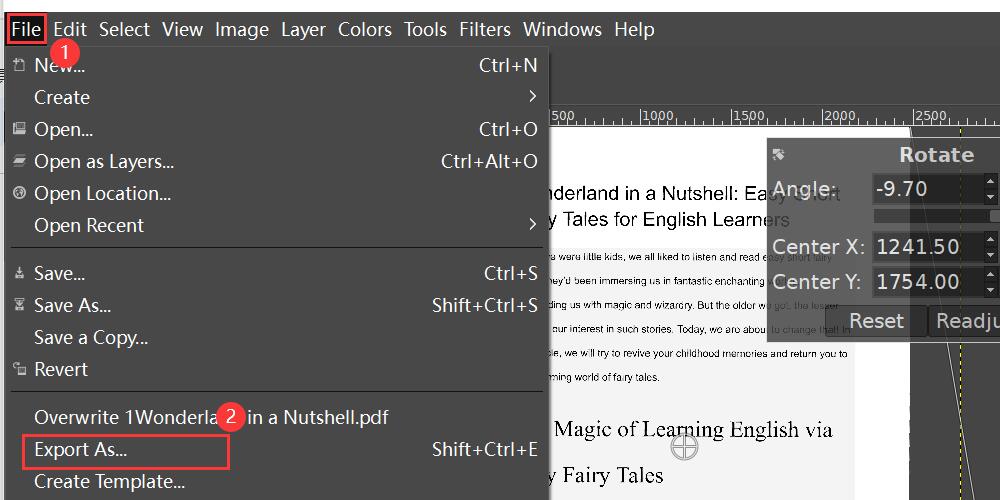Click the New document icon

[x=20, y=64]
